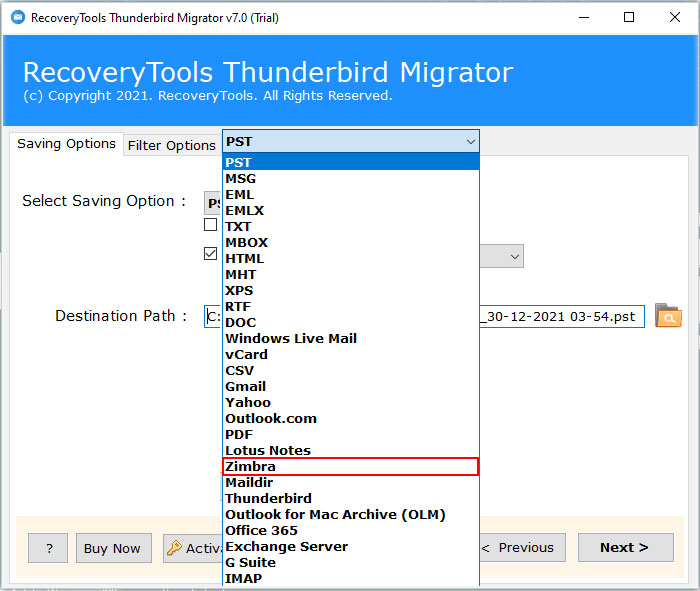Screen dimensions: 700x591
Task: Switch to the Saving Options tab
Action: point(66,144)
